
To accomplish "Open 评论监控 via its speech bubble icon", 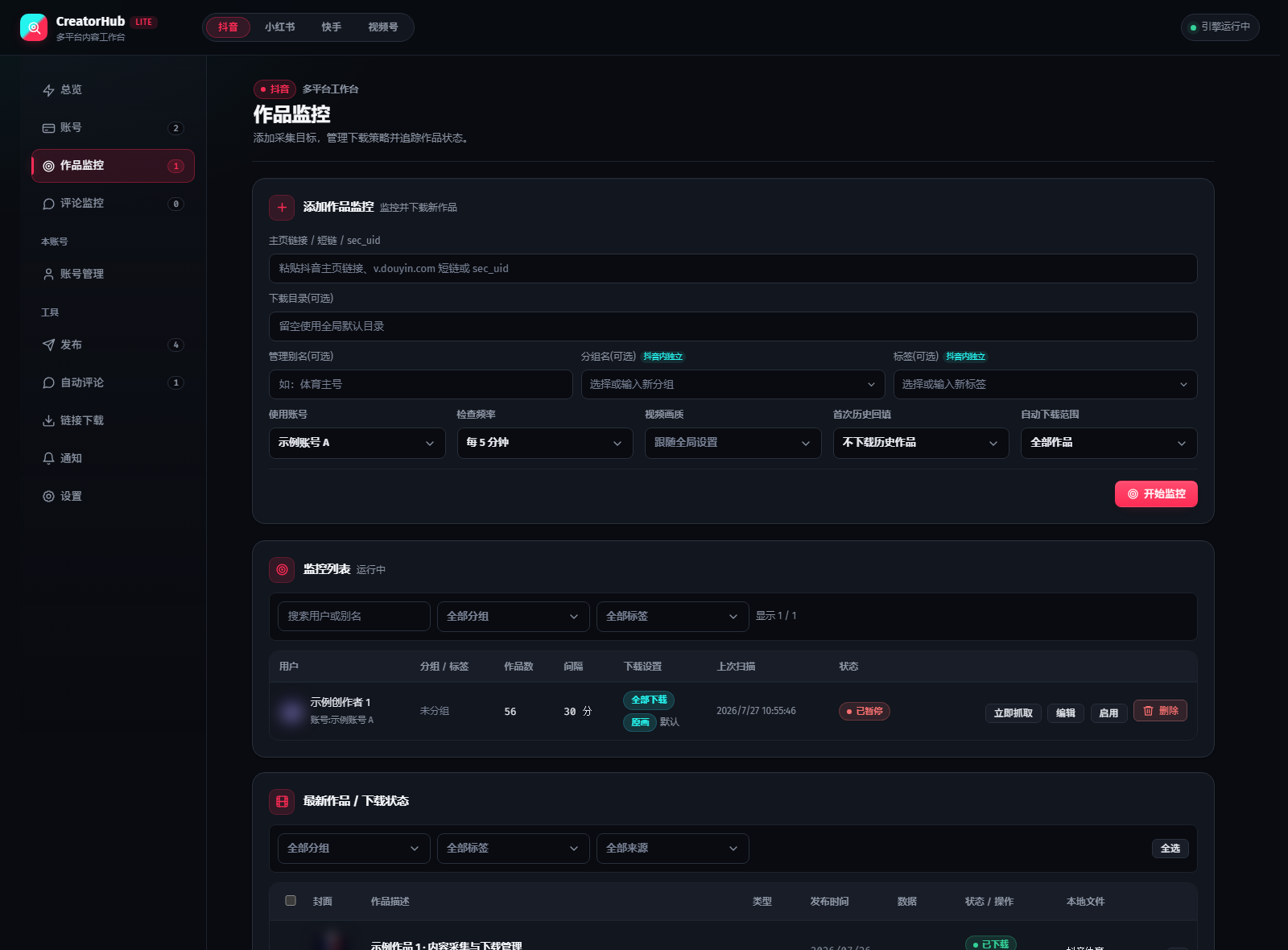I will click(x=48, y=204).
